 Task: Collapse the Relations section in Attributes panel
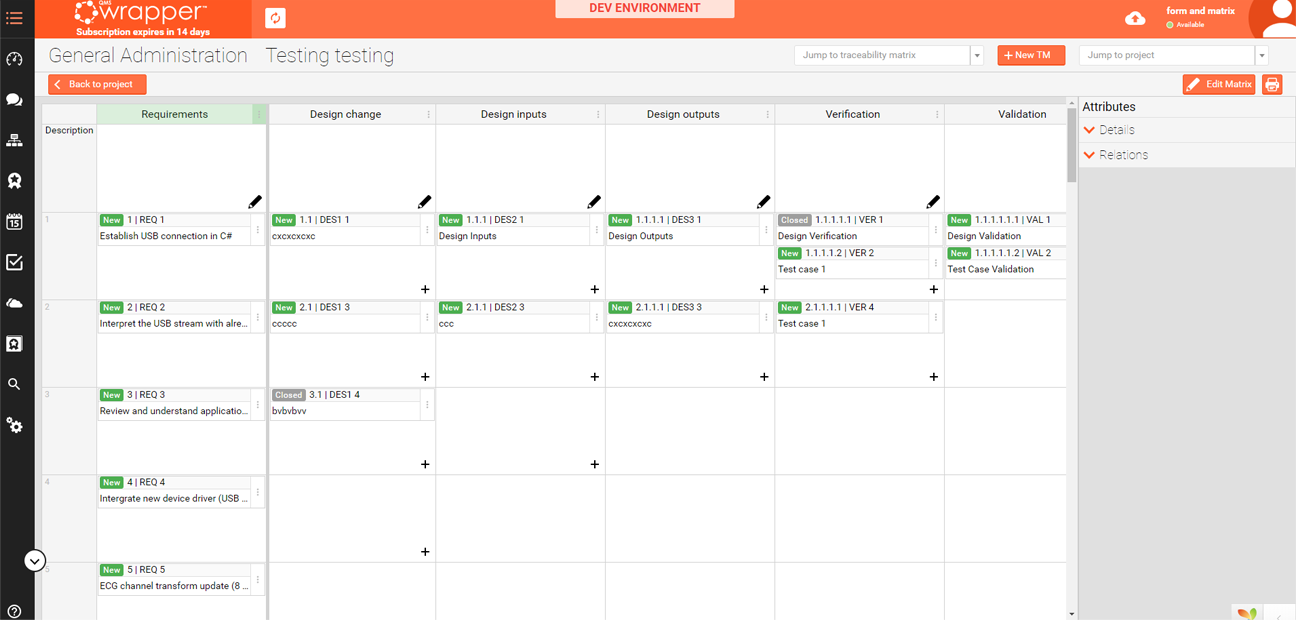coord(1089,155)
